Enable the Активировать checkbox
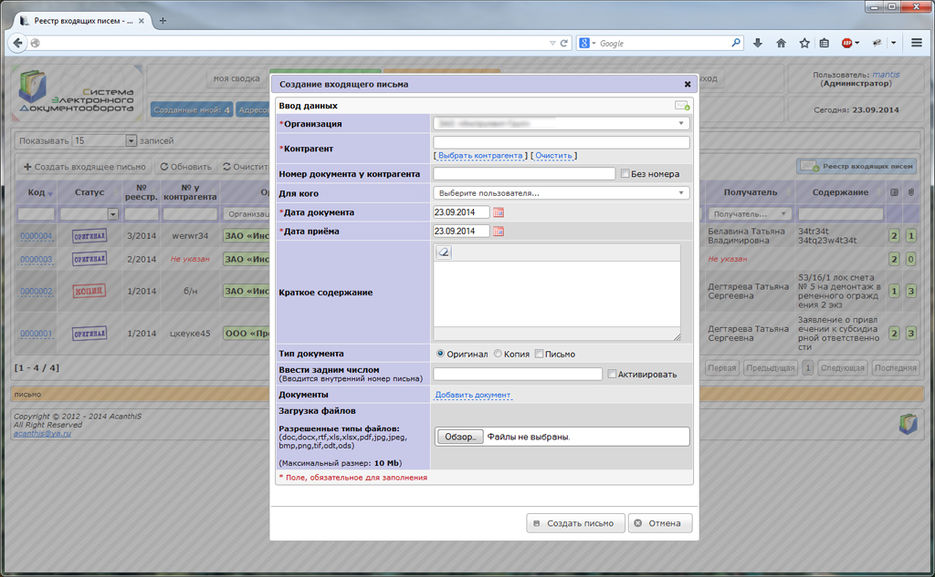 pyautogui.click(x=612, y=374)
